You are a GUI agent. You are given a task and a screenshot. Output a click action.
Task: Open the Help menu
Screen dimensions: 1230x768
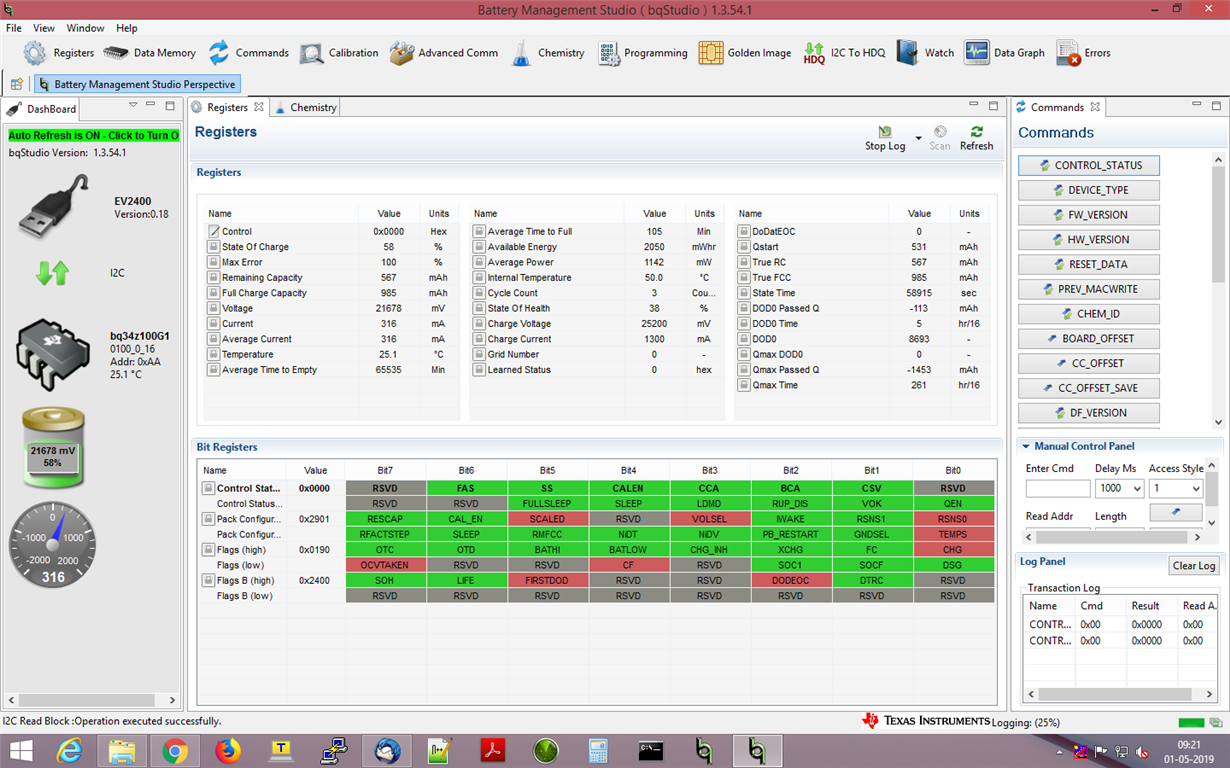pos(127,28)
